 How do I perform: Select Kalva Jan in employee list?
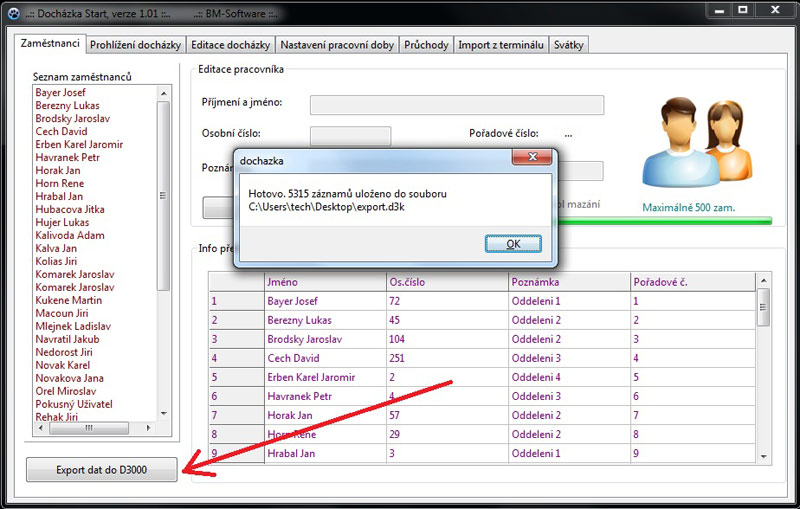[56, 248]
